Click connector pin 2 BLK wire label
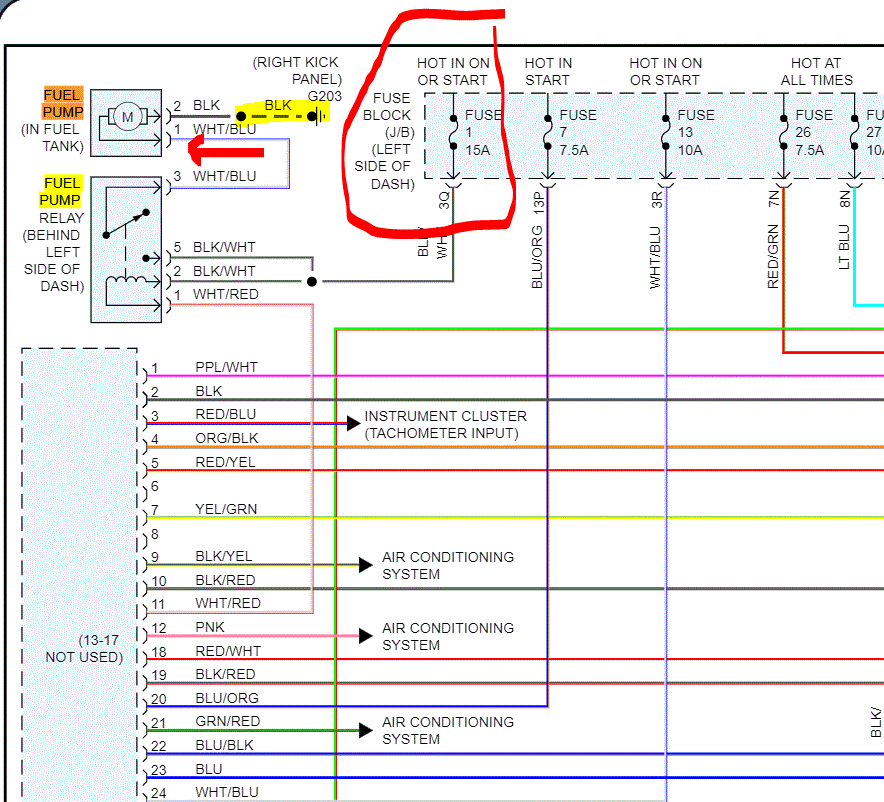The height and width of the screenshot is (802, 884). tap(209, 391)
